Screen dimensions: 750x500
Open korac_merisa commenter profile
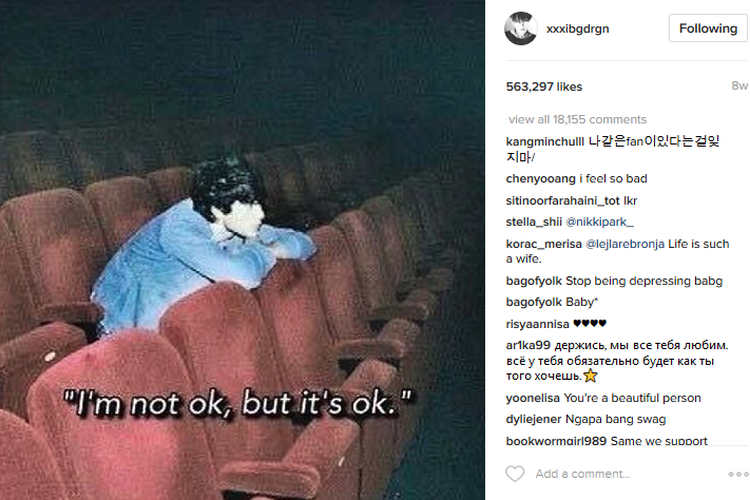pyautogui.click(x=544, y=244)
